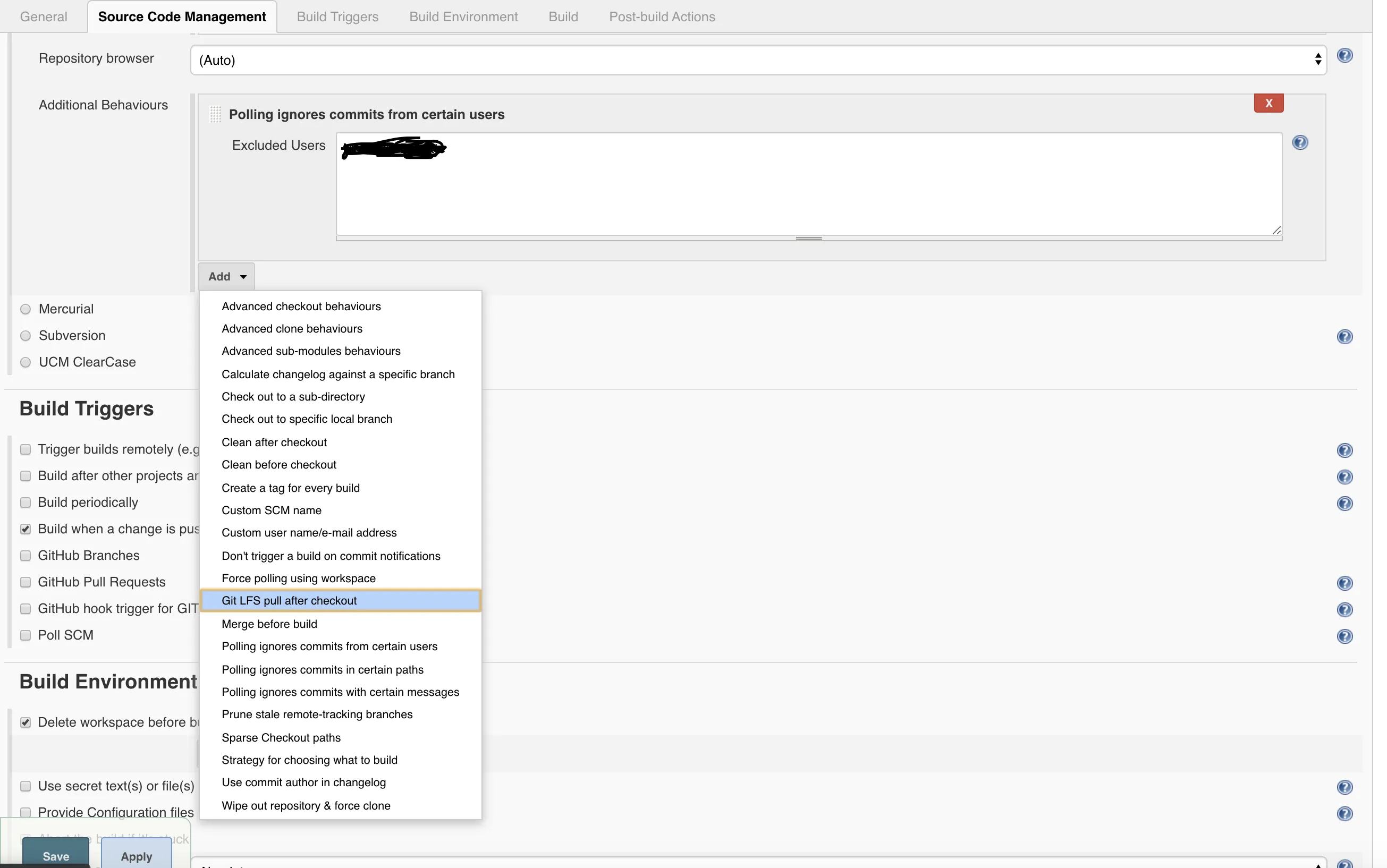Switch to the Build Triggers tab
Screen dimensions: 1387x868
337,16
